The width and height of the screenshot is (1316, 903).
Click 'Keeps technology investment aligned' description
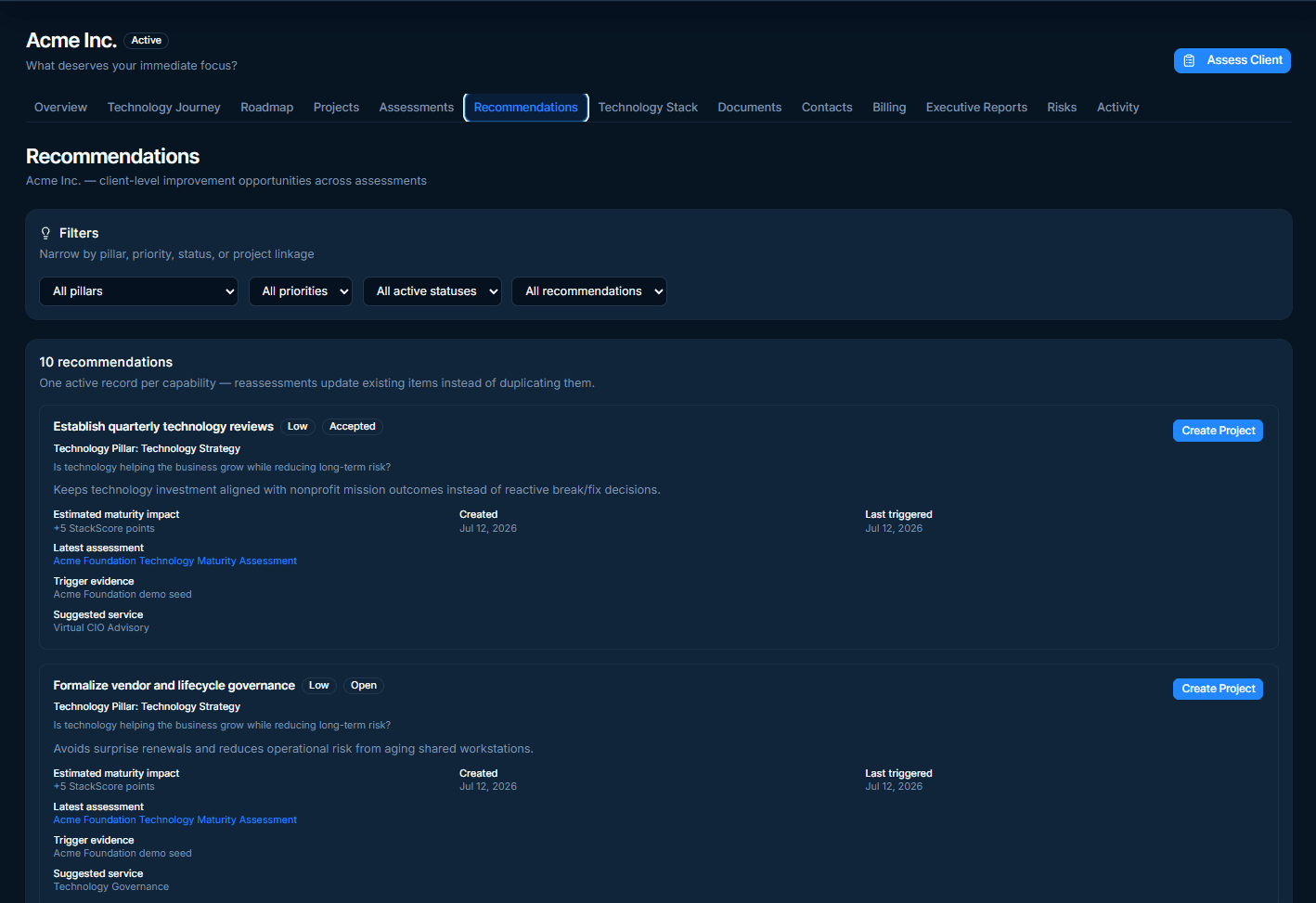pyautogui.click(x=357, y=490)
